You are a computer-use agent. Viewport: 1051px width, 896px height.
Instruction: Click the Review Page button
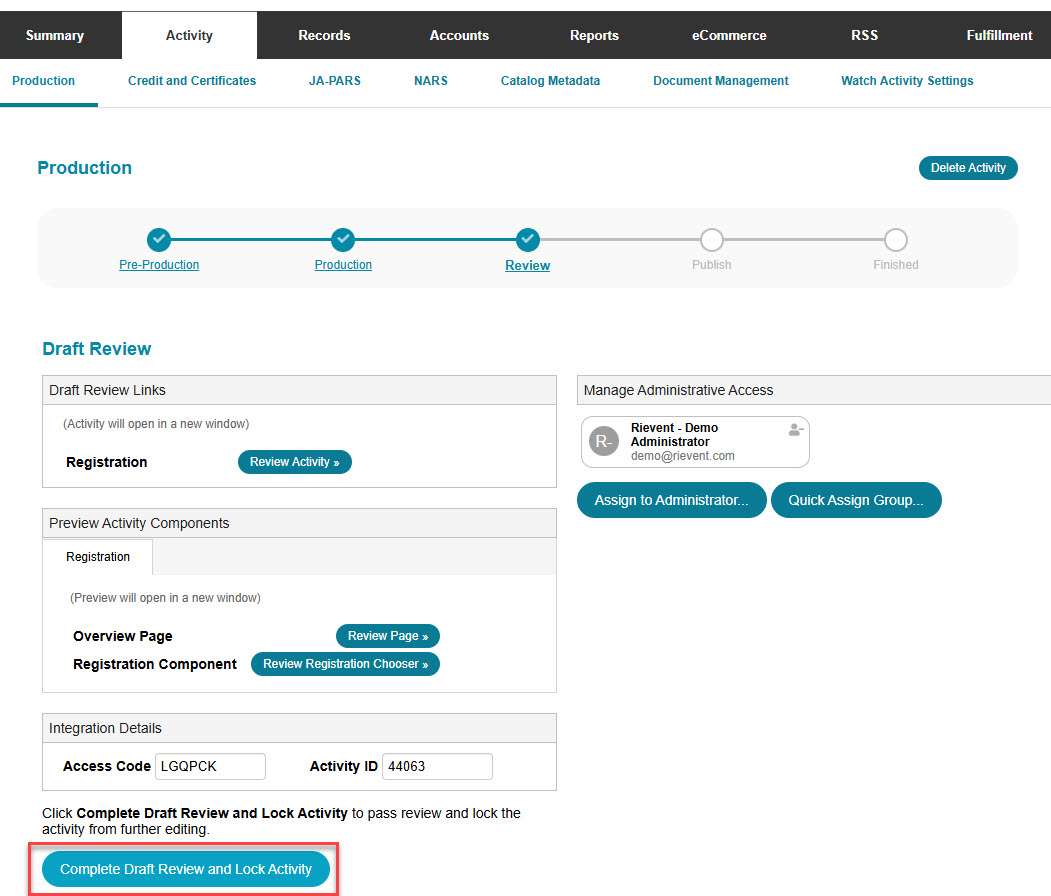click(387, 636)
